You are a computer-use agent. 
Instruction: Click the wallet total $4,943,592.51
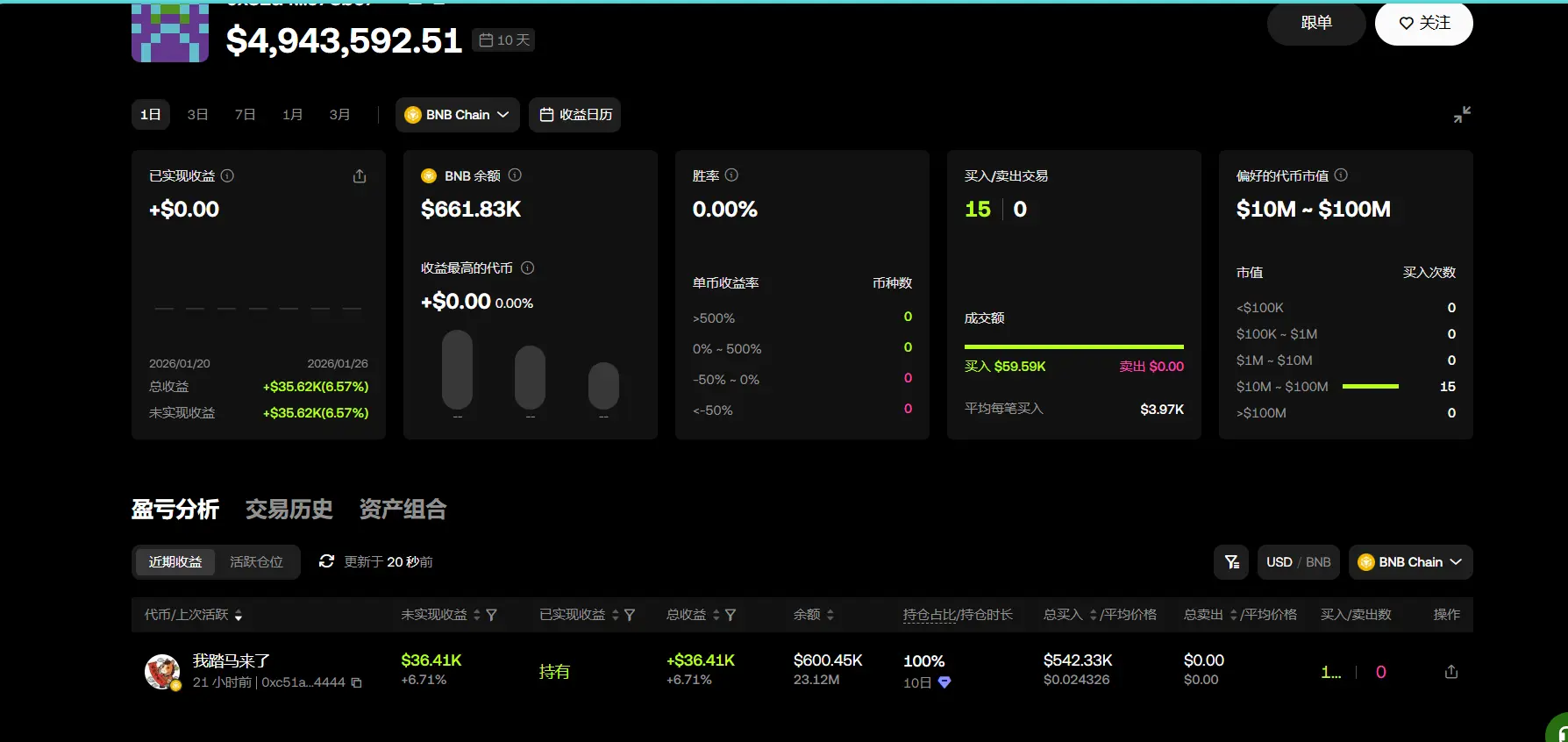point(344,40)
